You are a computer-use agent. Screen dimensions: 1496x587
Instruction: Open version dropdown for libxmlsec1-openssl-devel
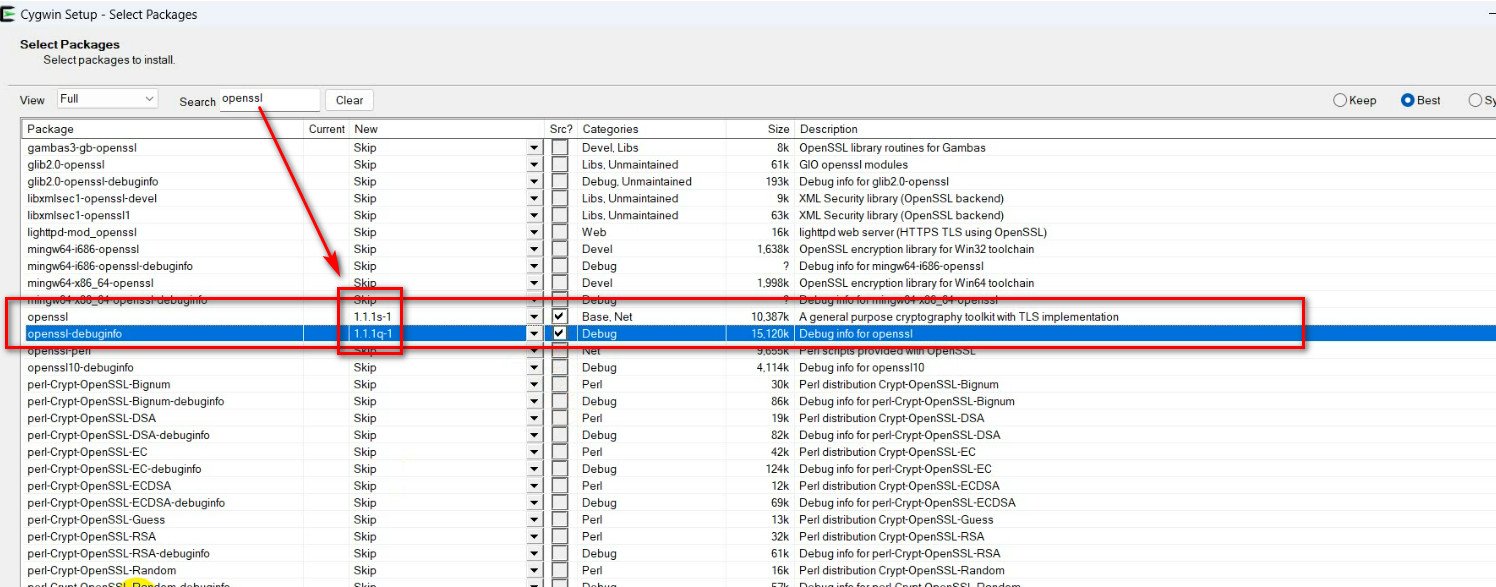coord(534,198)
